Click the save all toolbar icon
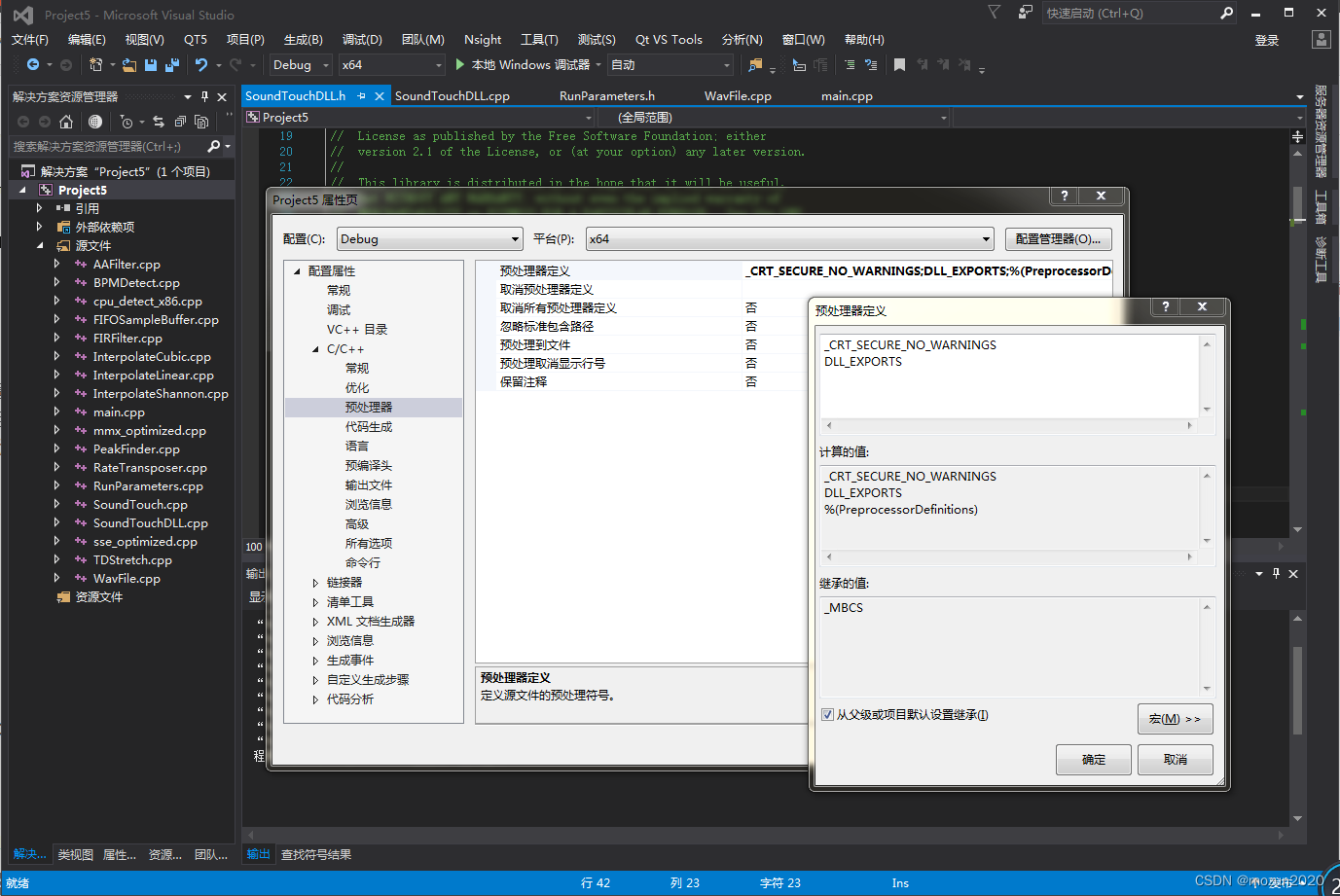Viewport: 1340px width, 896px height. (172, 65)
